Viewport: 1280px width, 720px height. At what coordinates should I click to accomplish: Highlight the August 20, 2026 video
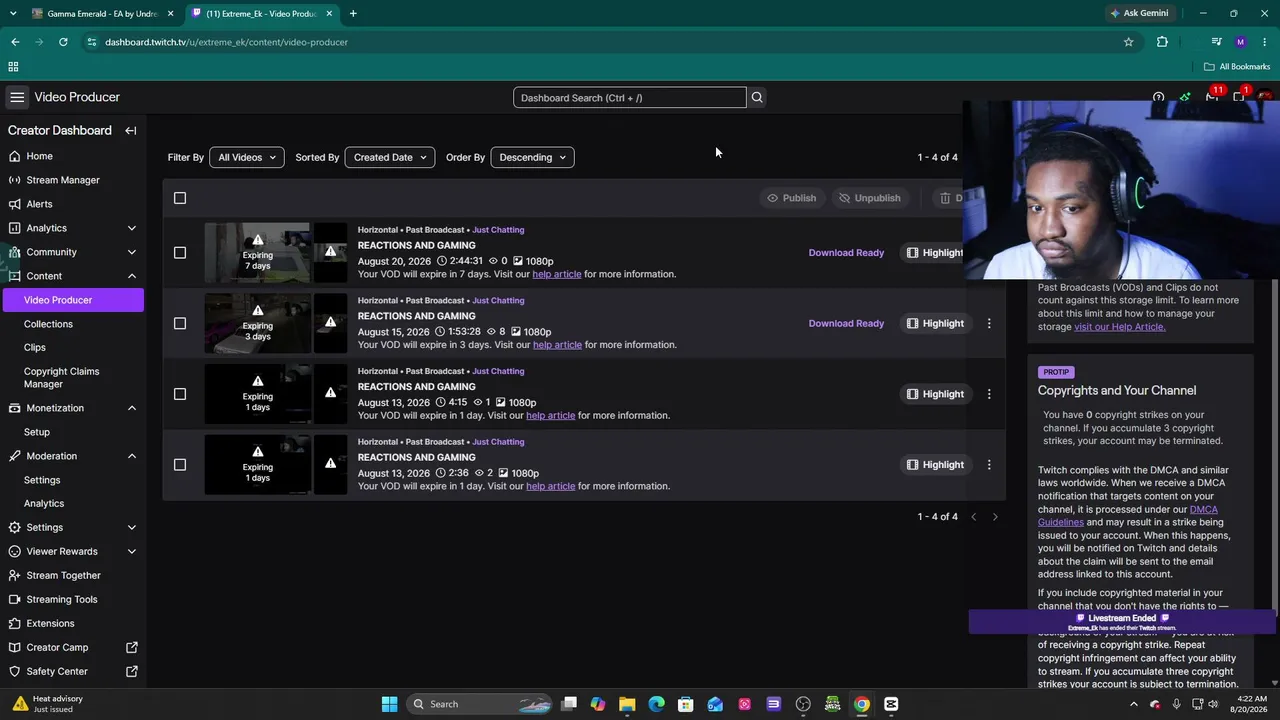[x=935, y=253]
